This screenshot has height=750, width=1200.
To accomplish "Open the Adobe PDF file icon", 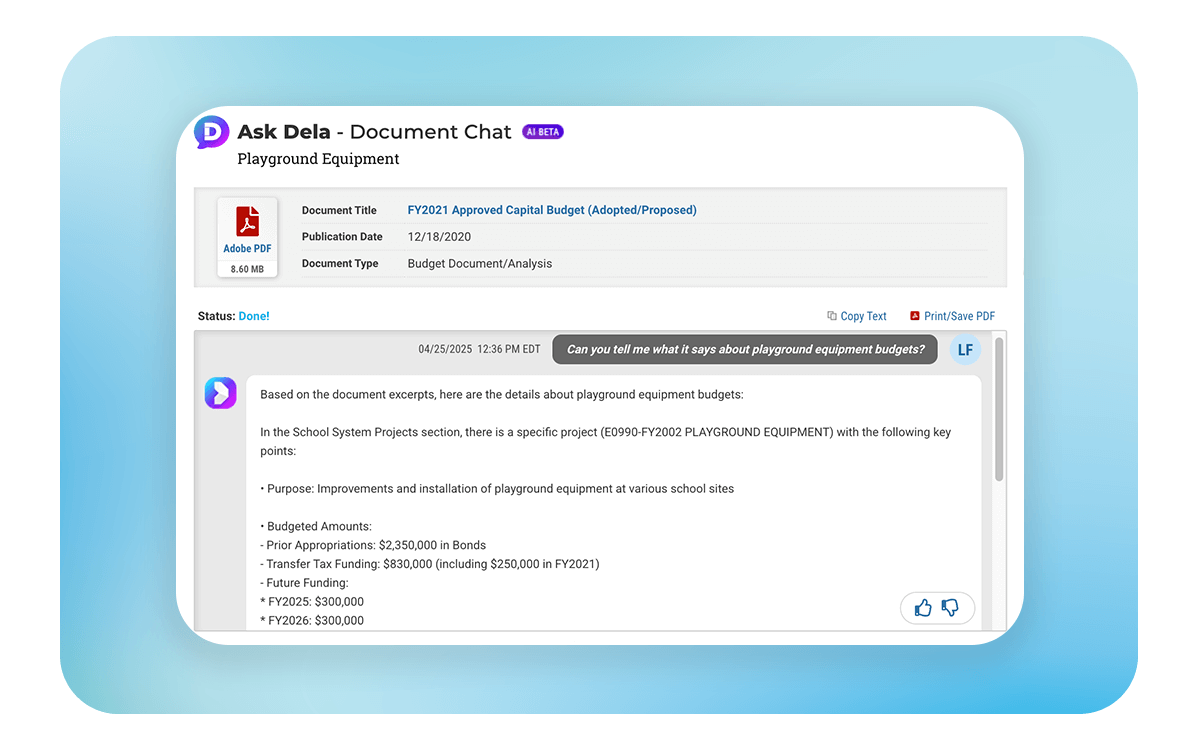I will [x=247, y=221].
